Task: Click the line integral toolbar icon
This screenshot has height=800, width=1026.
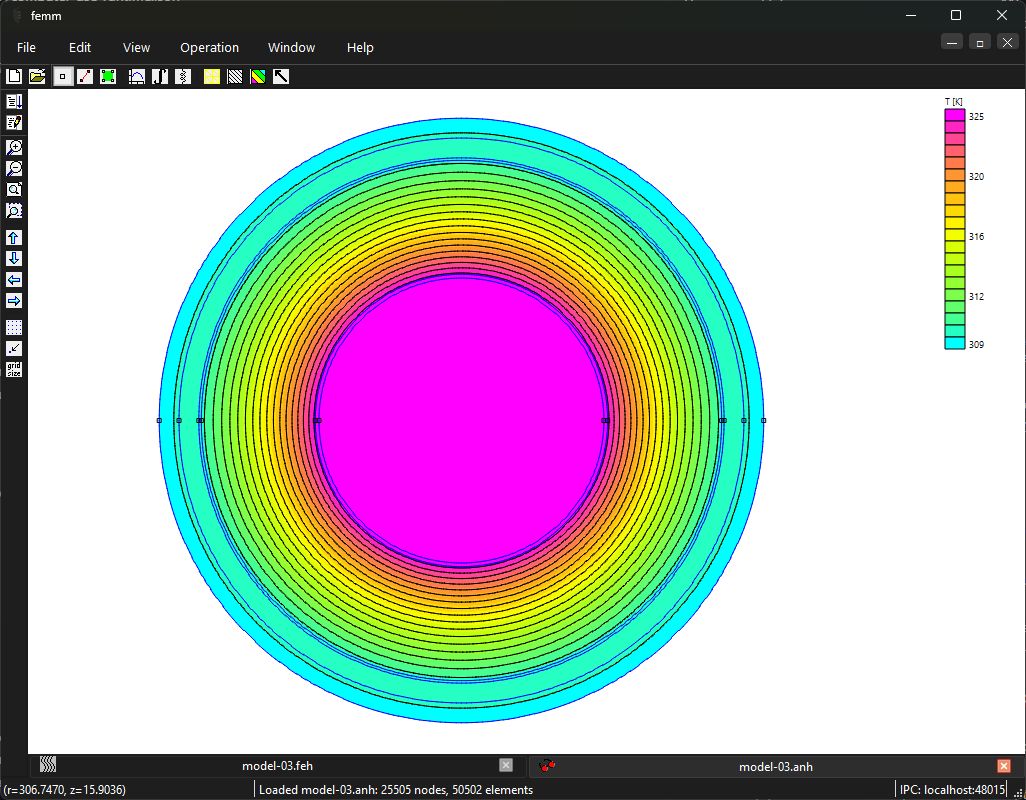Action: [160, 77]
